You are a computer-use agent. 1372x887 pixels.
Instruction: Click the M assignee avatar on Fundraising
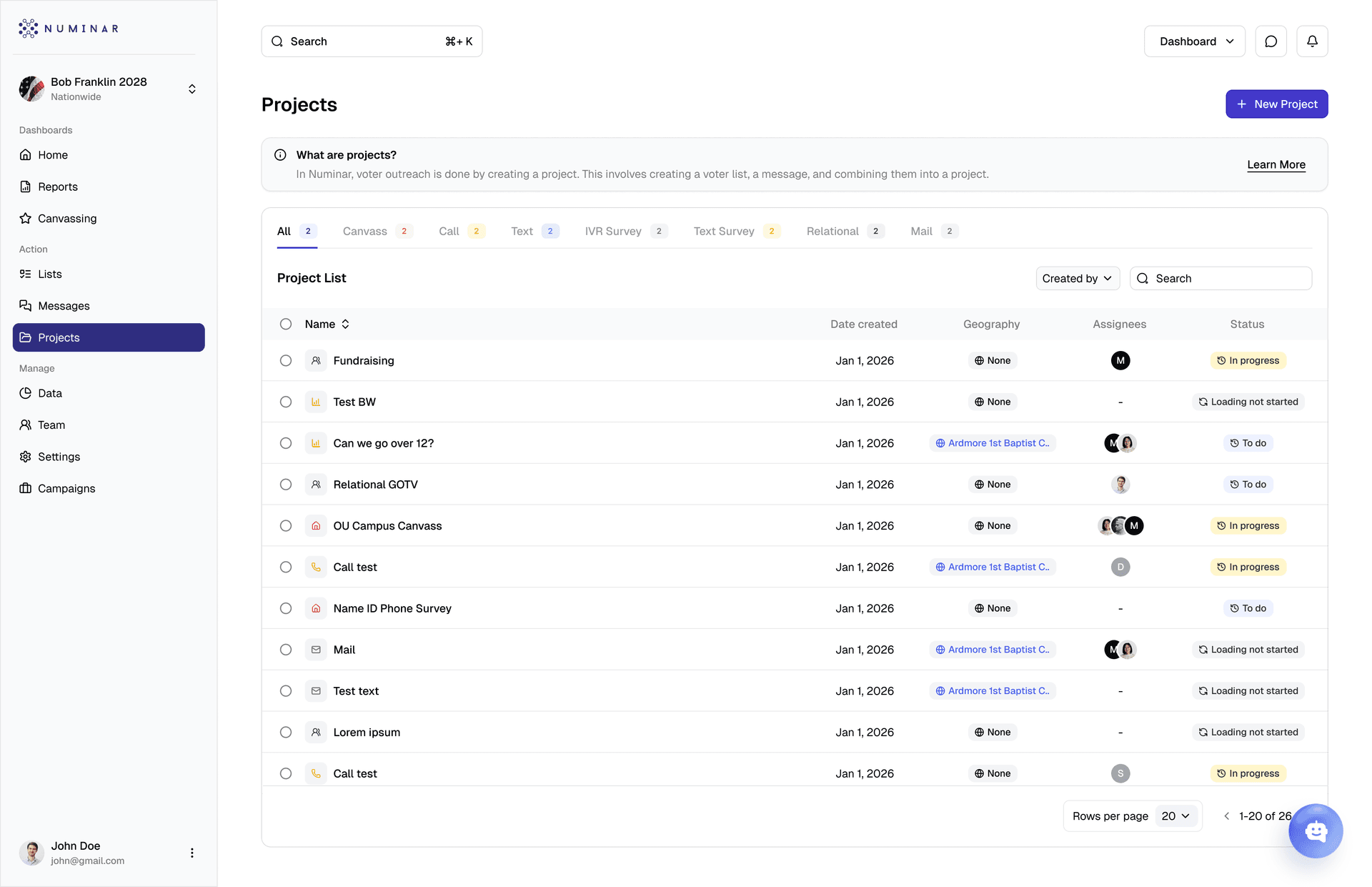[x=1120, y=361]
